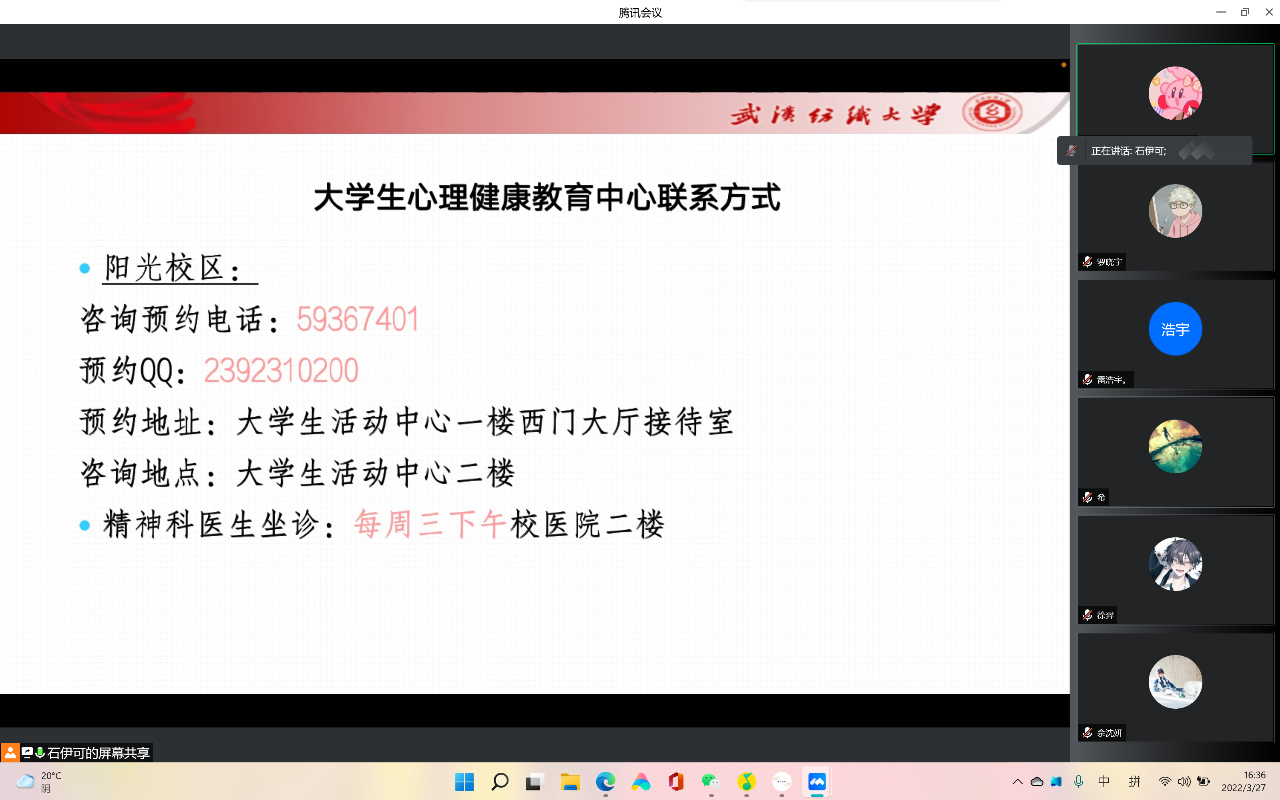The height and width of the screenshot is (800, 1280).
Task: Click the Tencent Meeting taskbar icon
Action: click(817, 782)
